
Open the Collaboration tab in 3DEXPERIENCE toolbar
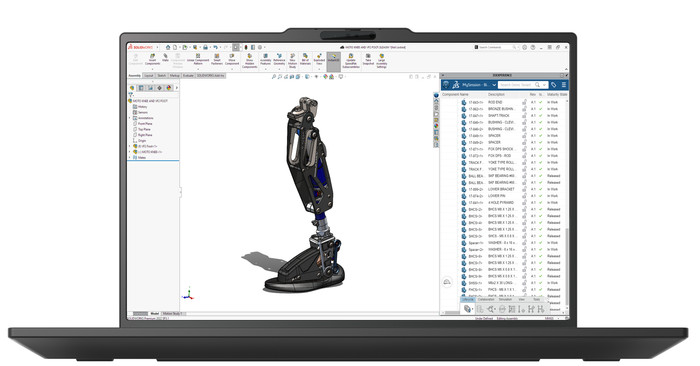coord(486,299)
